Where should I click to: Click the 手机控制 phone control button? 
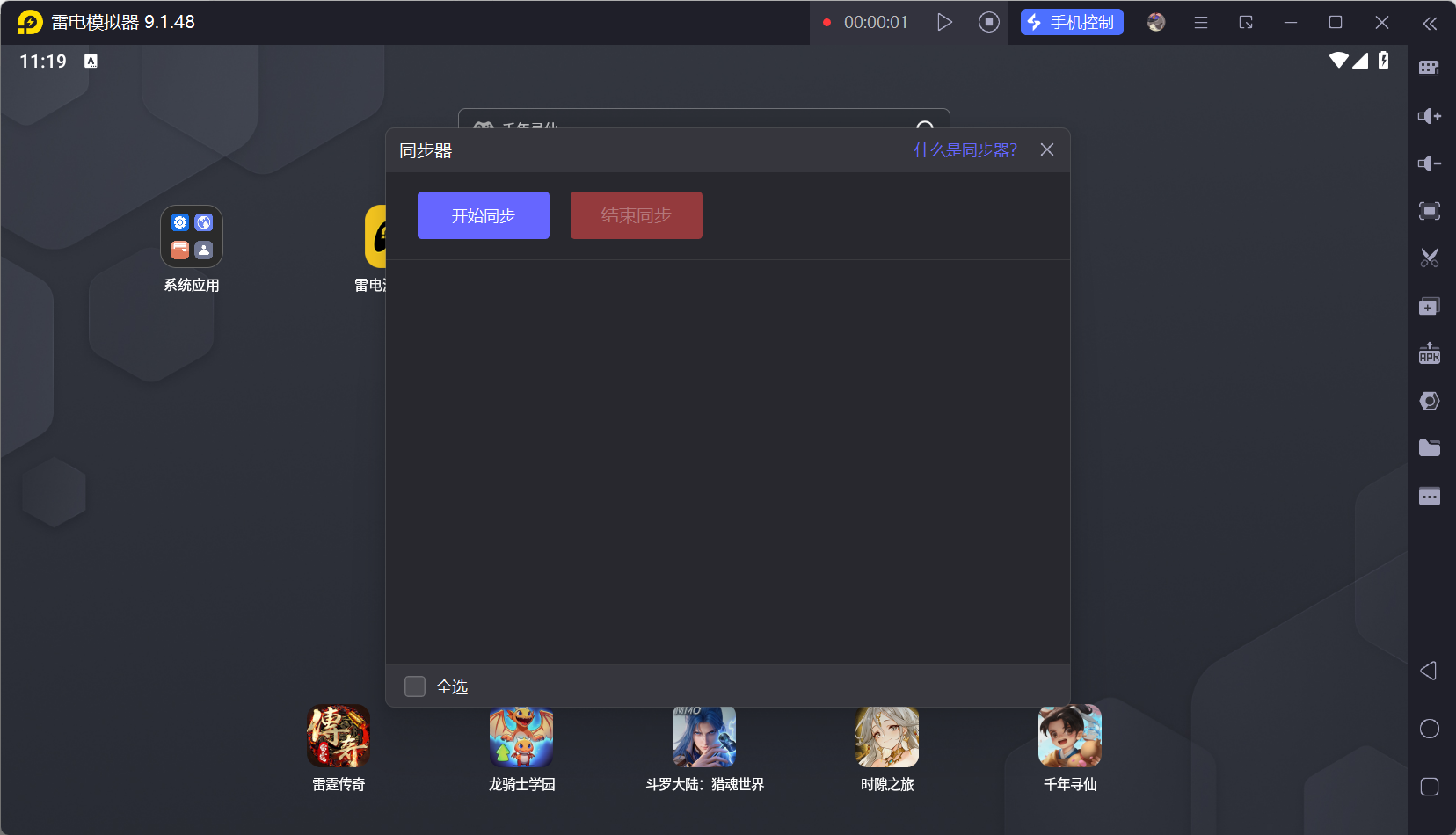tap(1071, 22)
